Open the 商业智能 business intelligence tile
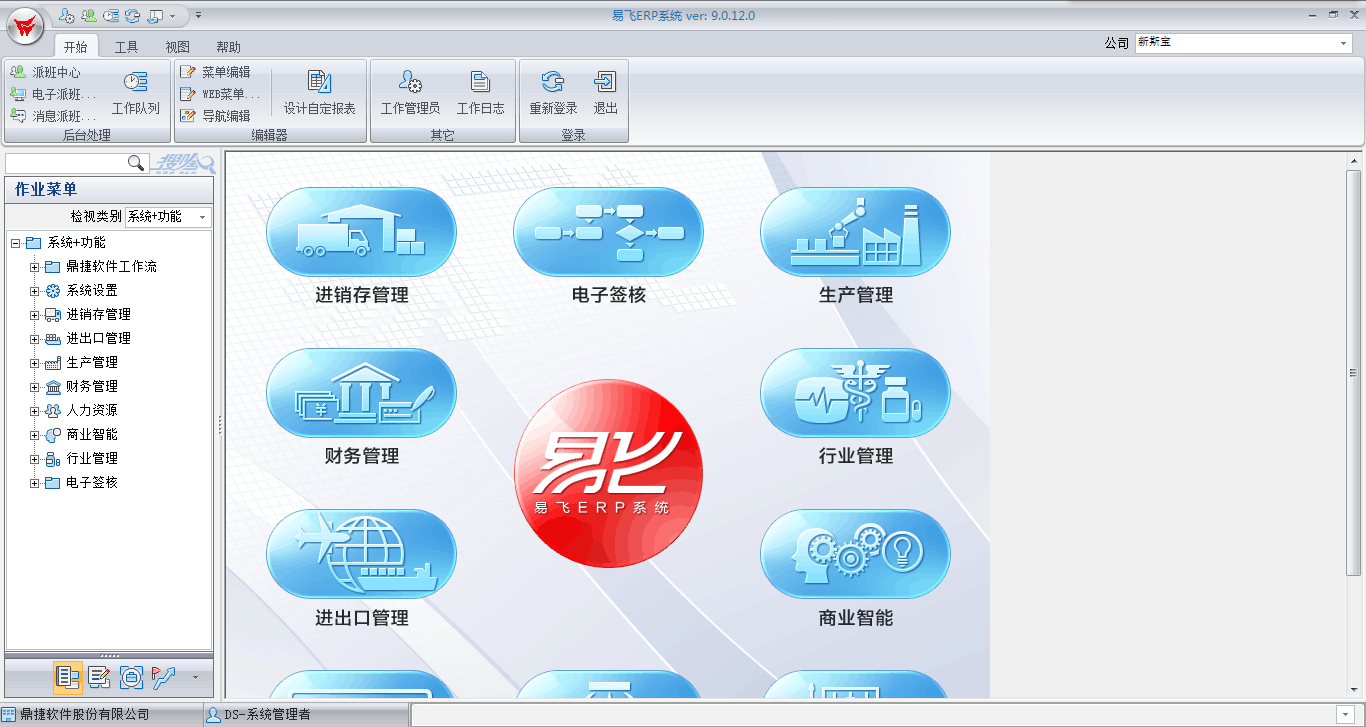This screenshot has height=727, width=1366. coord(855,555)
